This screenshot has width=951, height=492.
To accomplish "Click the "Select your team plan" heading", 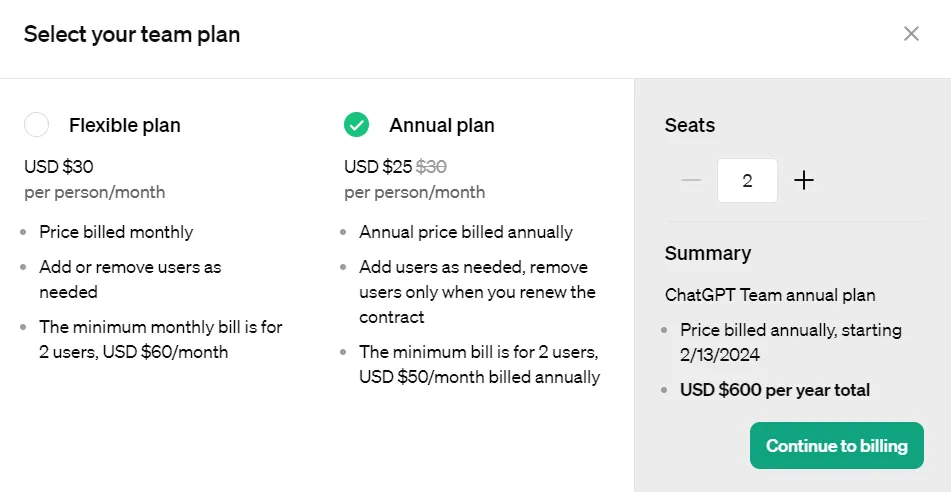I will pos(132,35).
